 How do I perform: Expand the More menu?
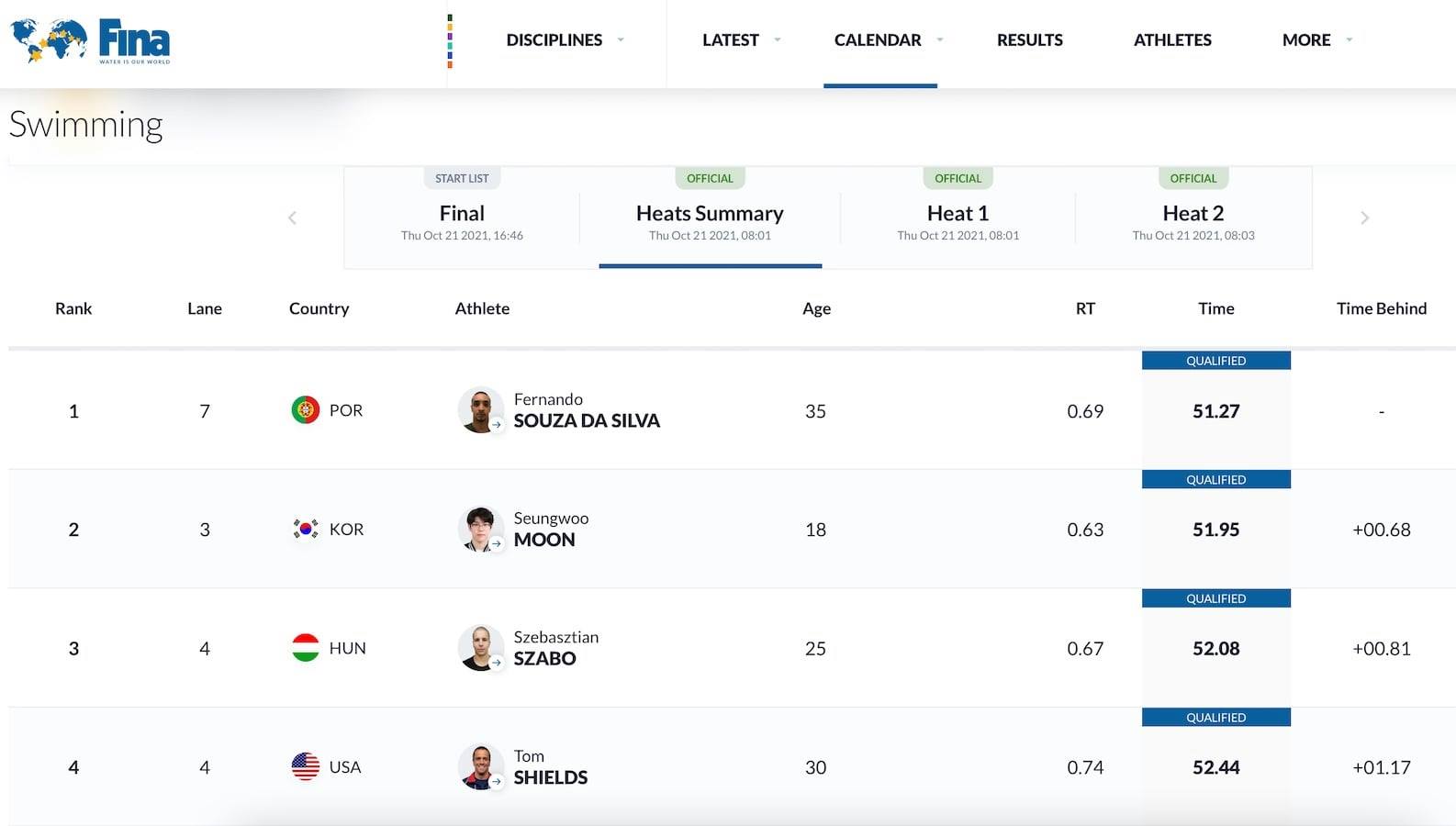tap(1316, 40)
